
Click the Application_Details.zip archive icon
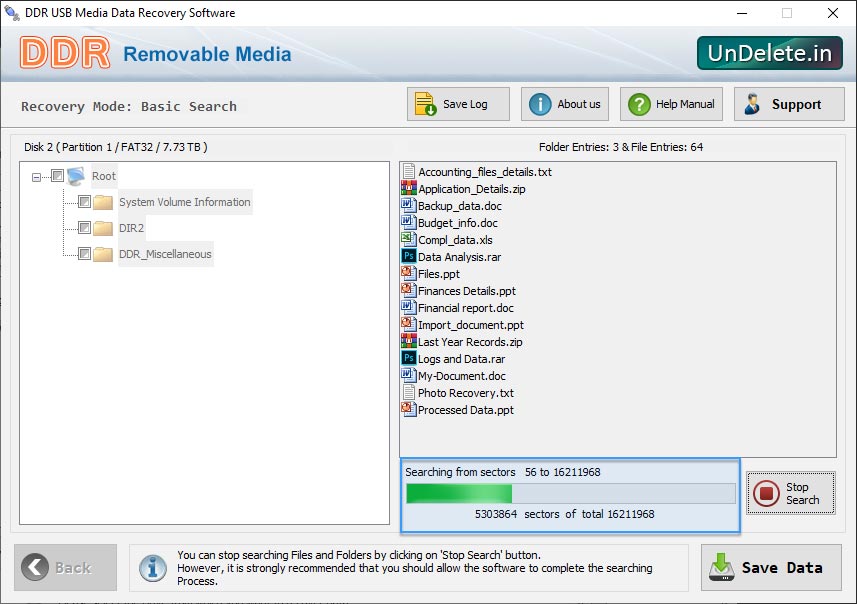(409, 189)
